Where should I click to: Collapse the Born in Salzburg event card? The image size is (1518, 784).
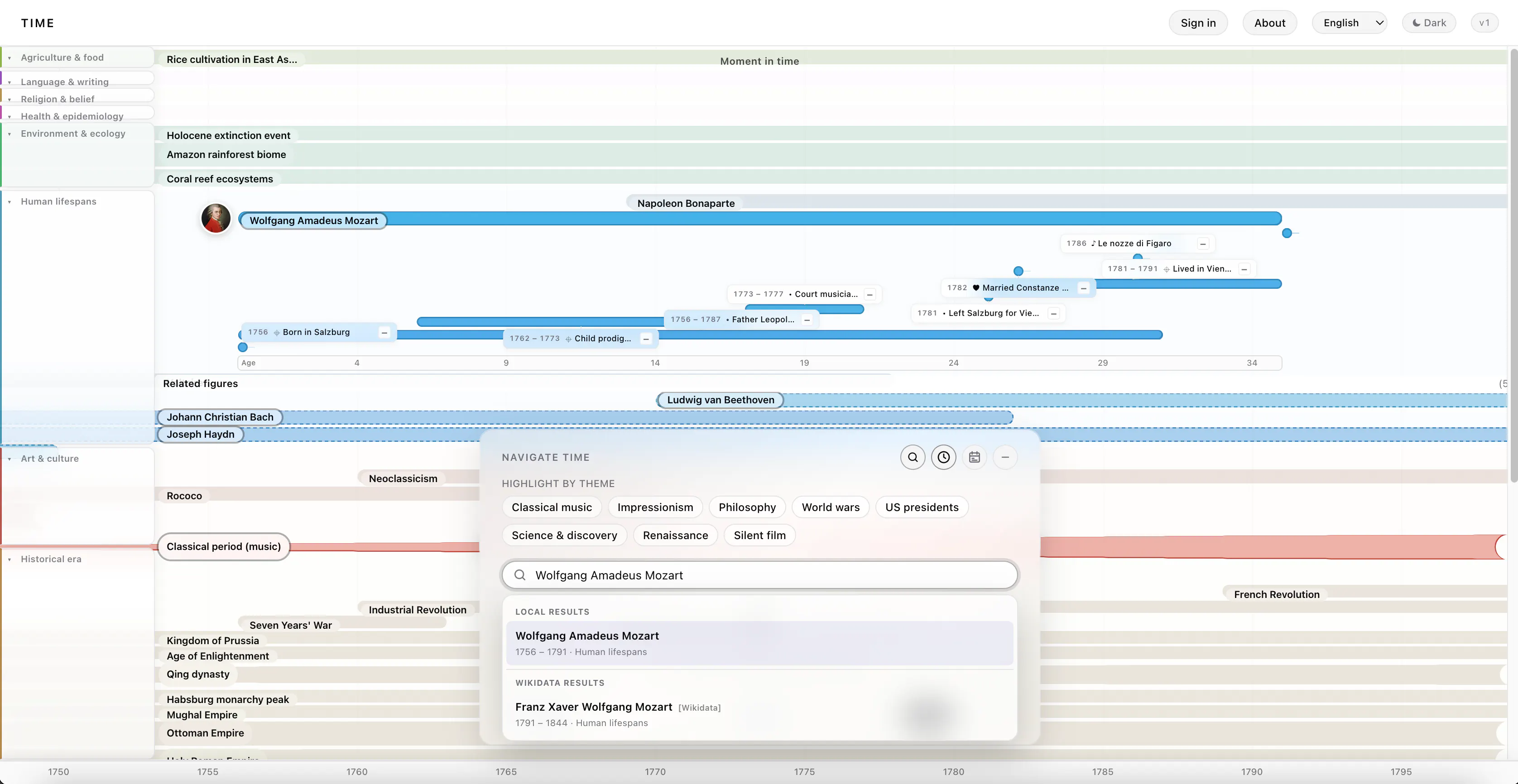[x=384, y=333]
